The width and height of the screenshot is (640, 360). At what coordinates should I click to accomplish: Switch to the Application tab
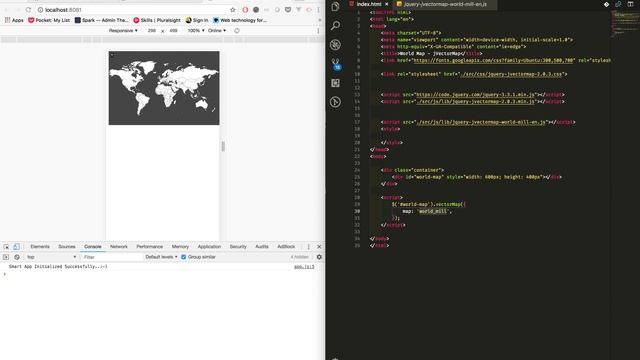(209, 247)
